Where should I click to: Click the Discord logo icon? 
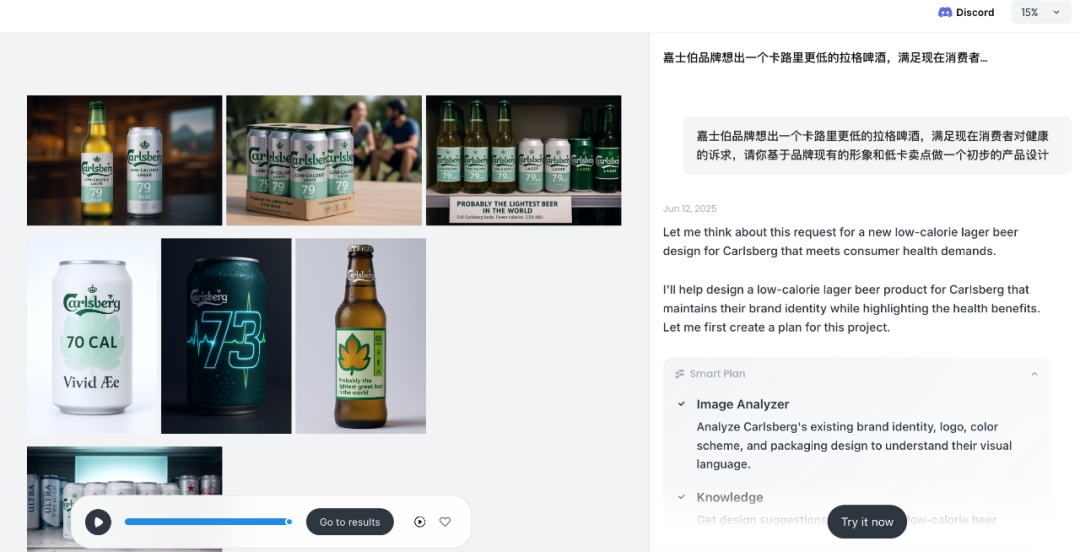[x=945, y=12]
